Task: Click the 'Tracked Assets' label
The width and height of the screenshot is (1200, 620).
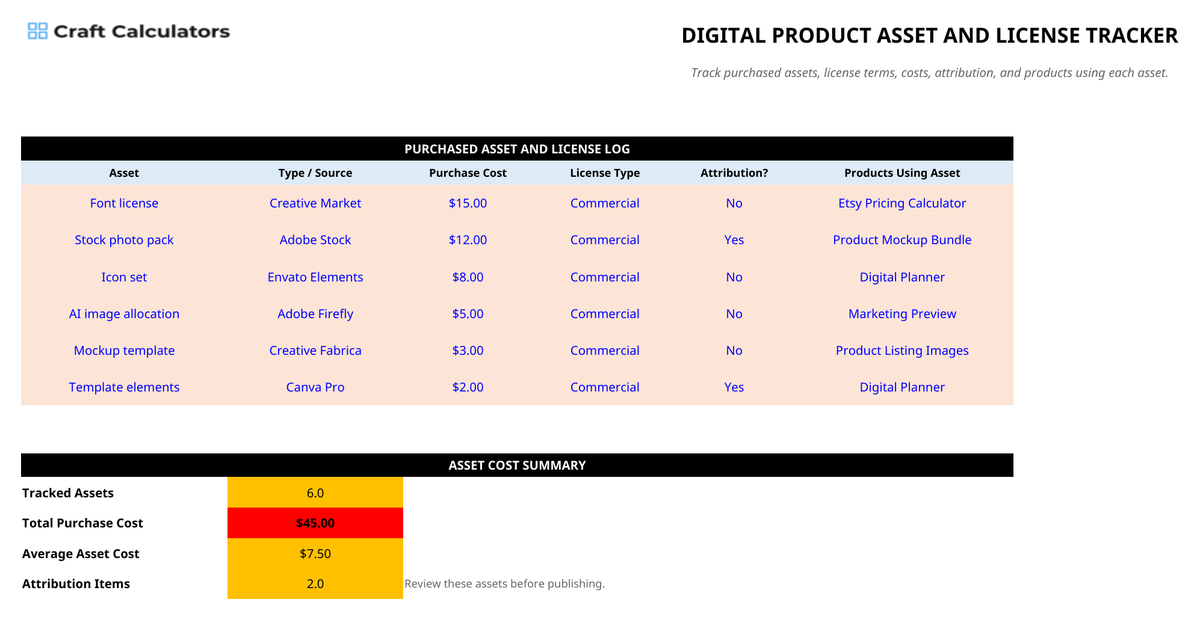Action: click(68, 493)
